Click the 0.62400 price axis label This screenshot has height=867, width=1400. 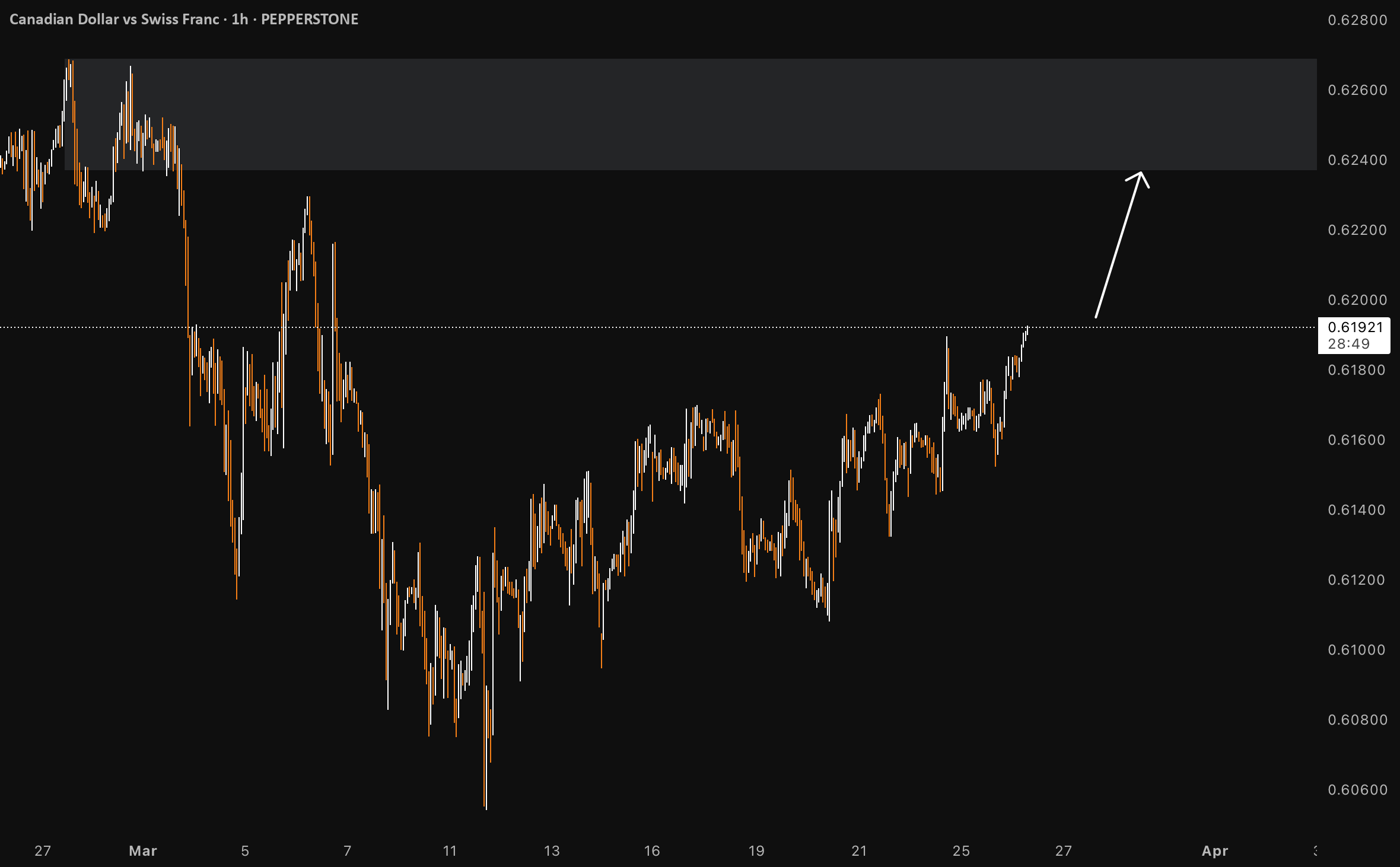click(x=1357, y=160)
